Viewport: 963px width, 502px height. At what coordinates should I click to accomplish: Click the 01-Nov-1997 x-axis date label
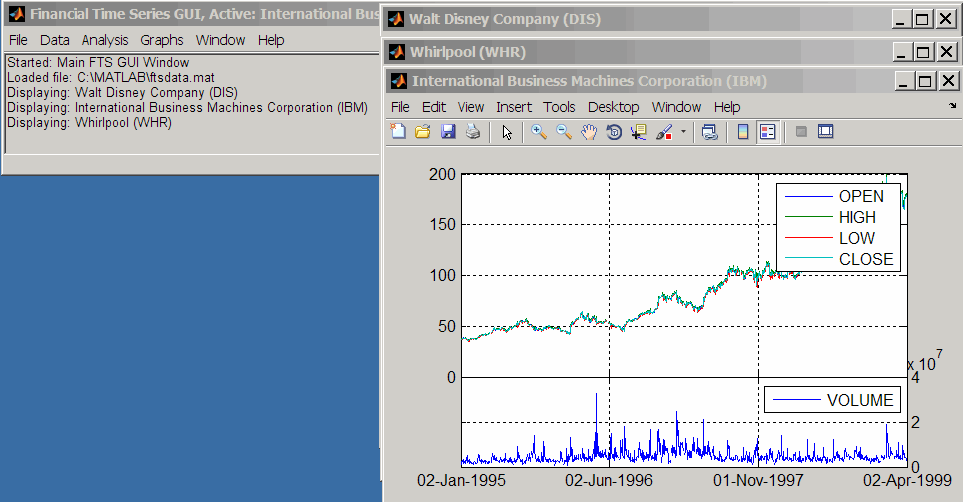tap(758, 480)
